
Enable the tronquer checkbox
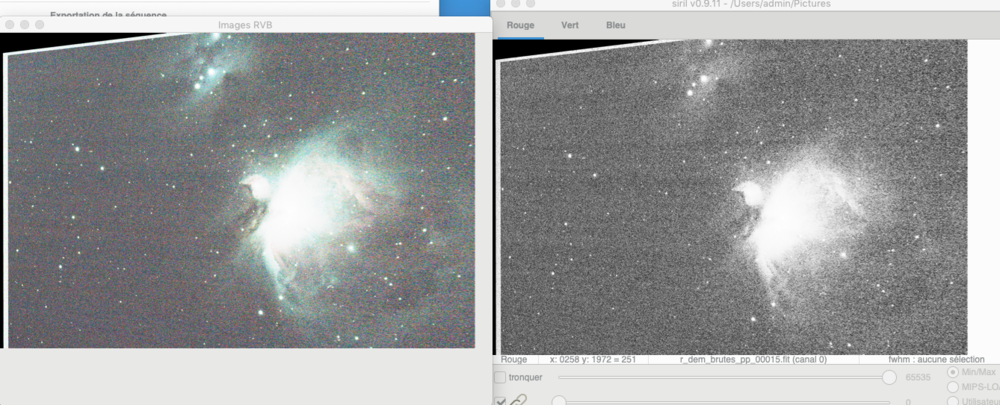pyautogui.click(x=500, y=378)
